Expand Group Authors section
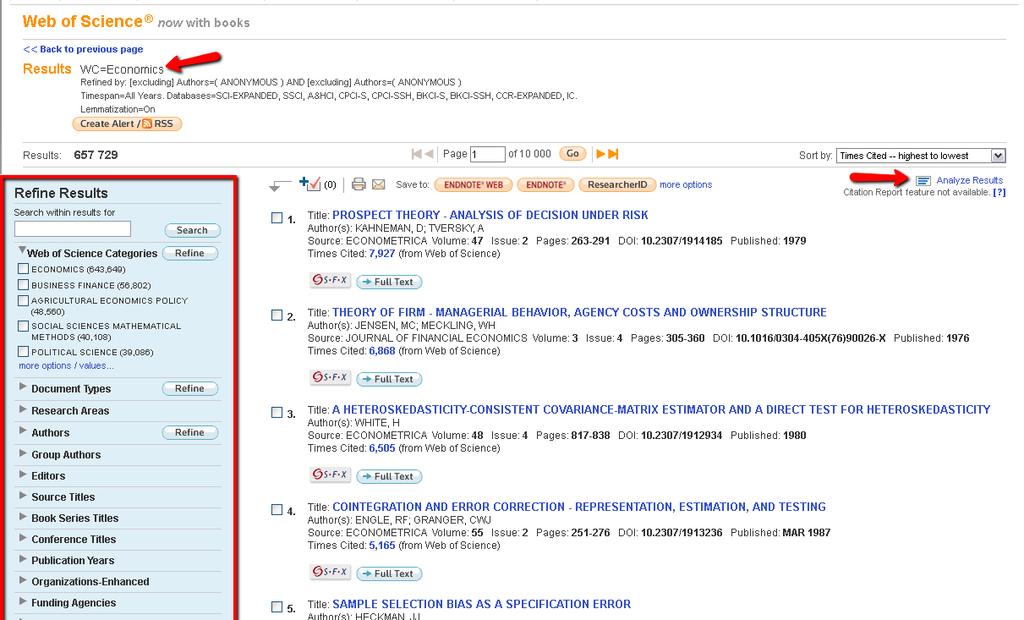 tap(23, 453)
